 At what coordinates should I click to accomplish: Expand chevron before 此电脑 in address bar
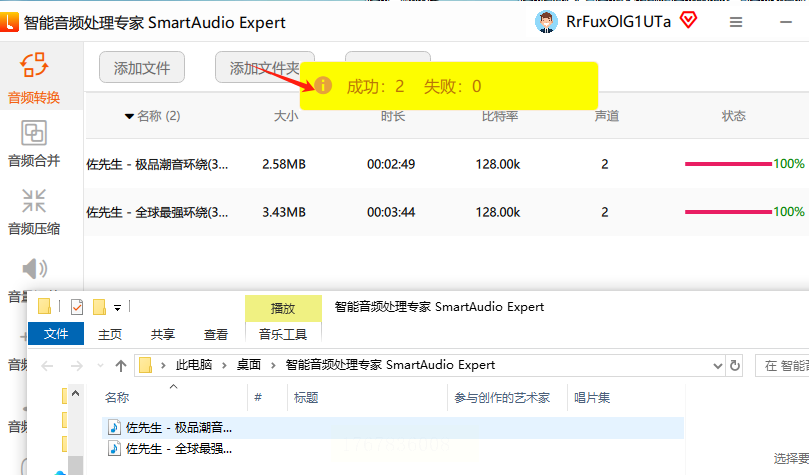click(x=163, y=366)
